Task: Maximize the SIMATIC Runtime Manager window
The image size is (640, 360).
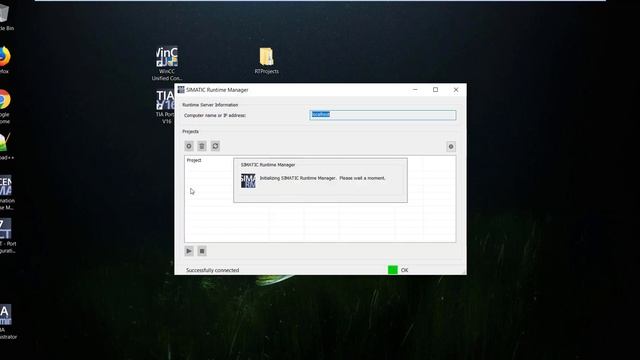Action: pyautogui.click(x=436, y=90)
